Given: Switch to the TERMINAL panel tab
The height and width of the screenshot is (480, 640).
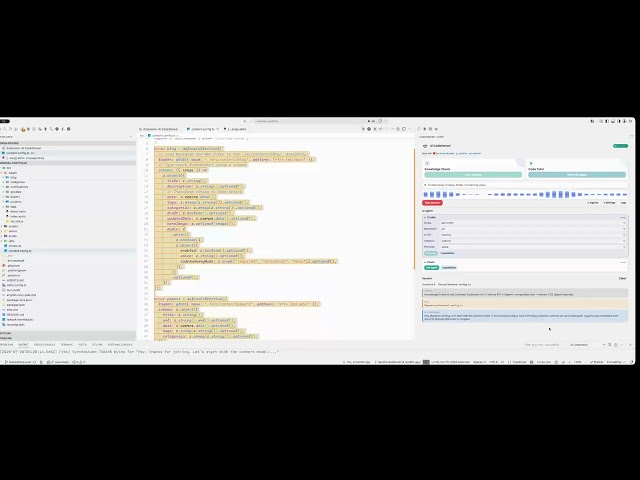Looking at the screenshot, I should 67,344.
